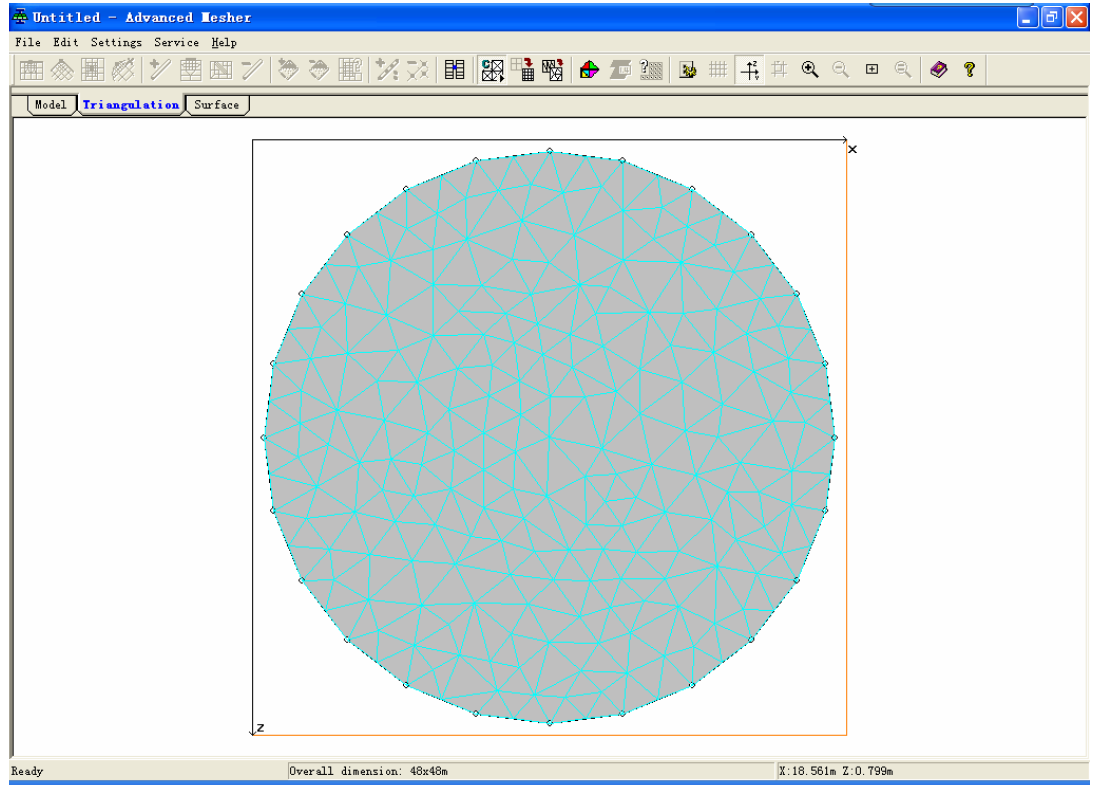Click the yellow figure picture icon
Screen dimensions: 1100x789
[688, 70]
